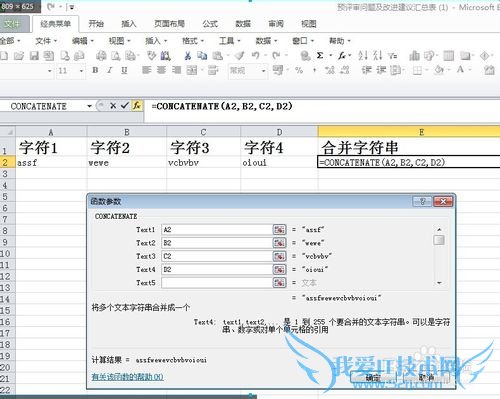The height and width of the screenshot is (399, 500).
Task: Open the 格式 classic menu dropdown
Action: click(193, 41)
